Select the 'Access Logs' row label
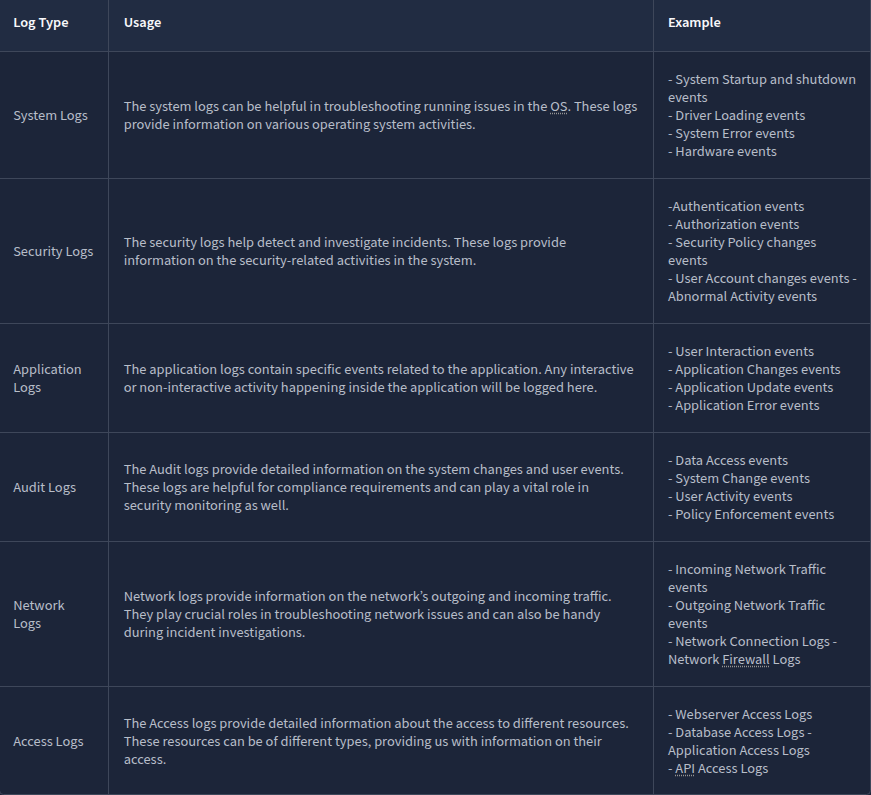The image size is (871, 795). pos(48,742)
